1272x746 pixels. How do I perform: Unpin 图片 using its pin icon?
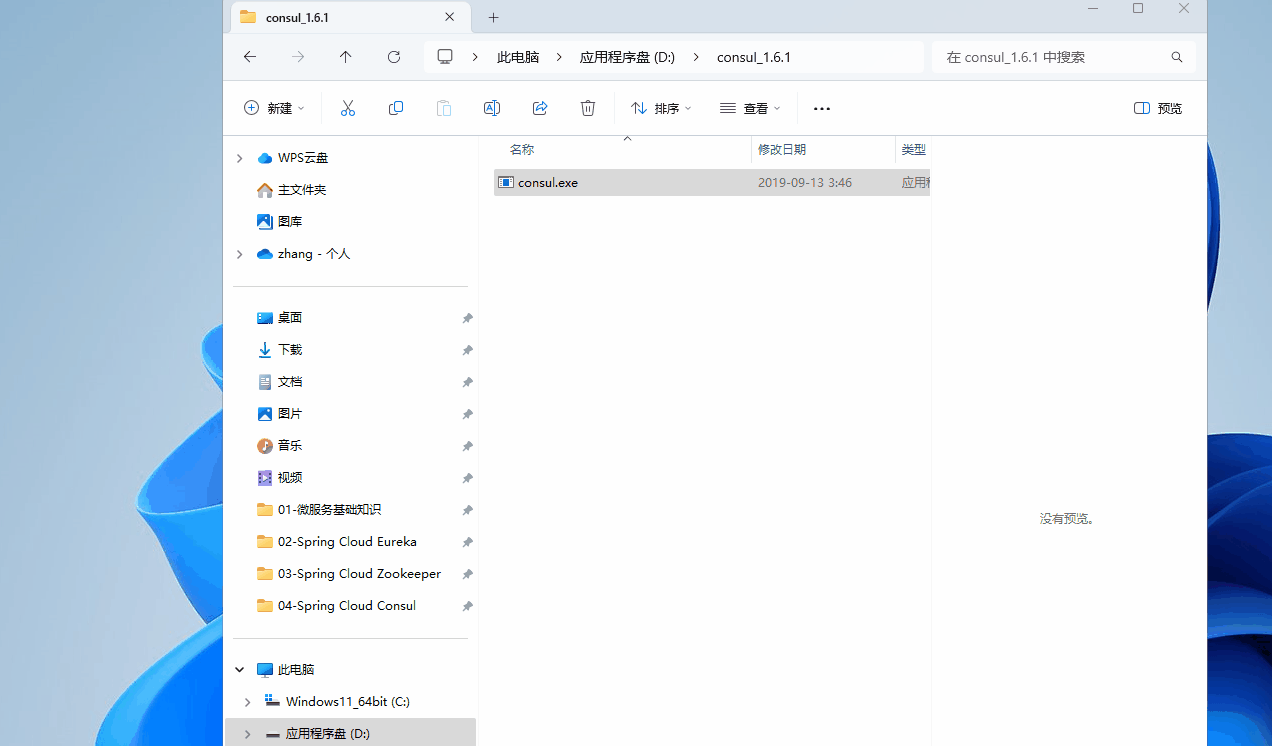click(467, 414)
